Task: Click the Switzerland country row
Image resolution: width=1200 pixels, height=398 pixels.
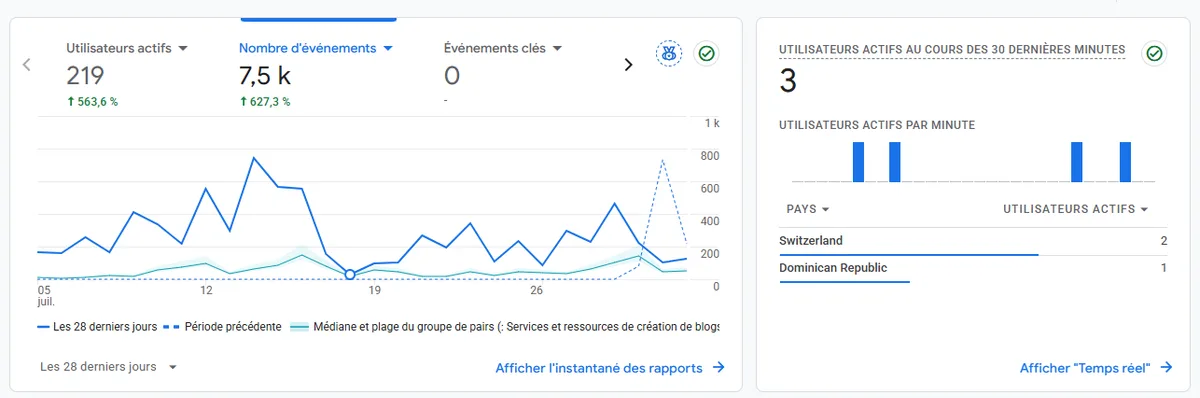Action: click(x=973, y=242)
